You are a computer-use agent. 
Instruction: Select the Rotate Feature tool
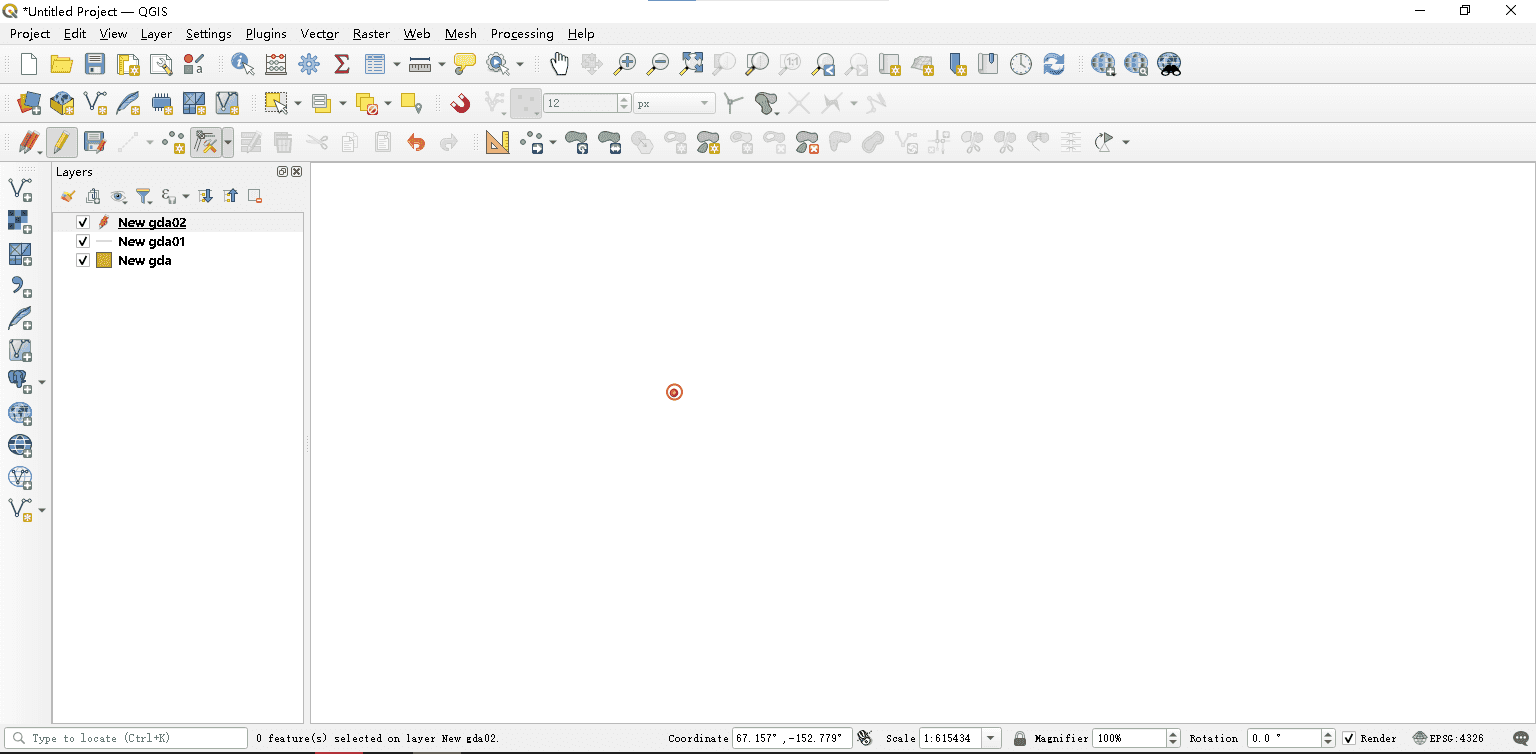click(576, 142)
